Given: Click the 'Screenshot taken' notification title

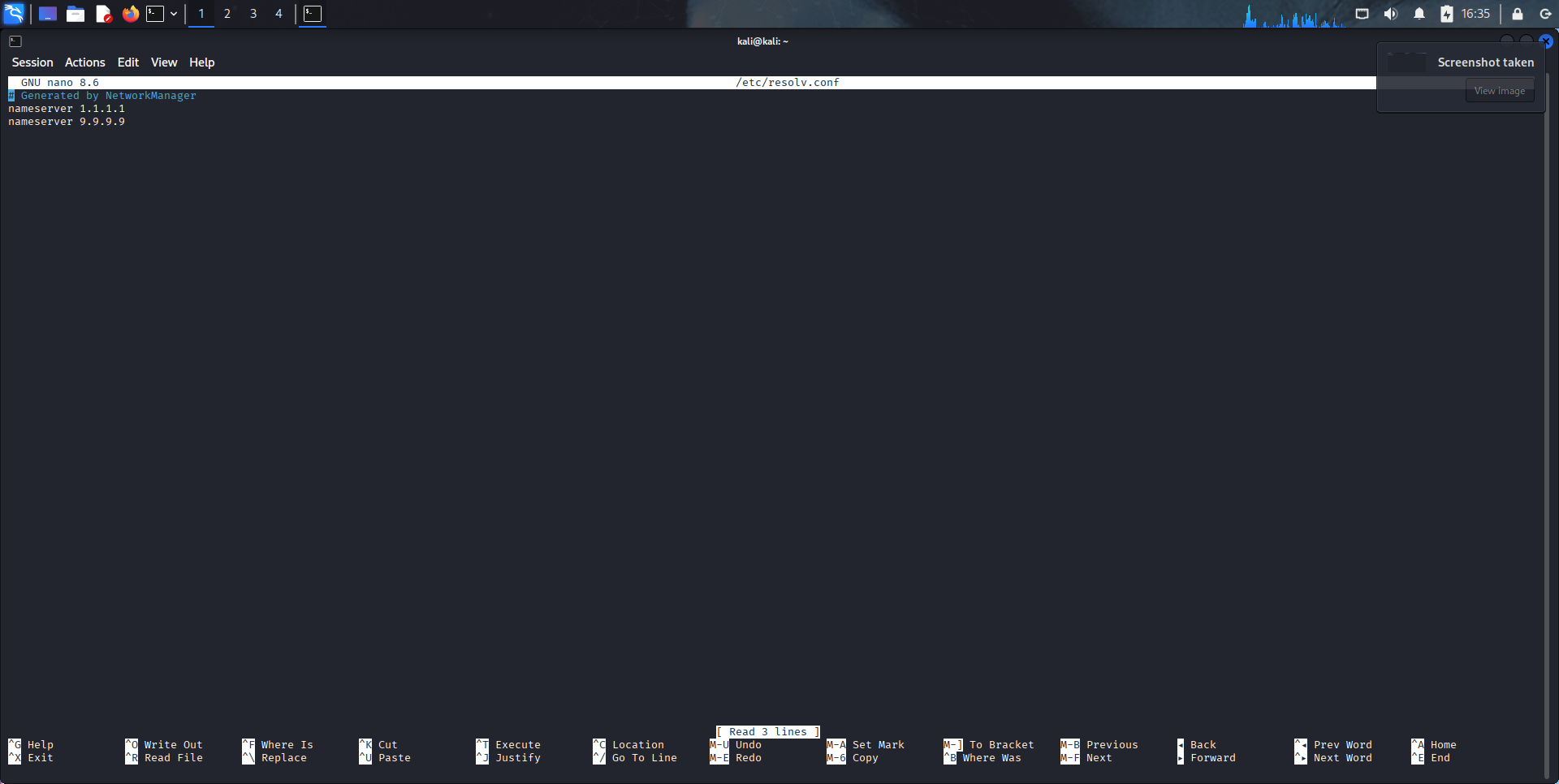Looking at the screenshot, I should [1486, 62].
